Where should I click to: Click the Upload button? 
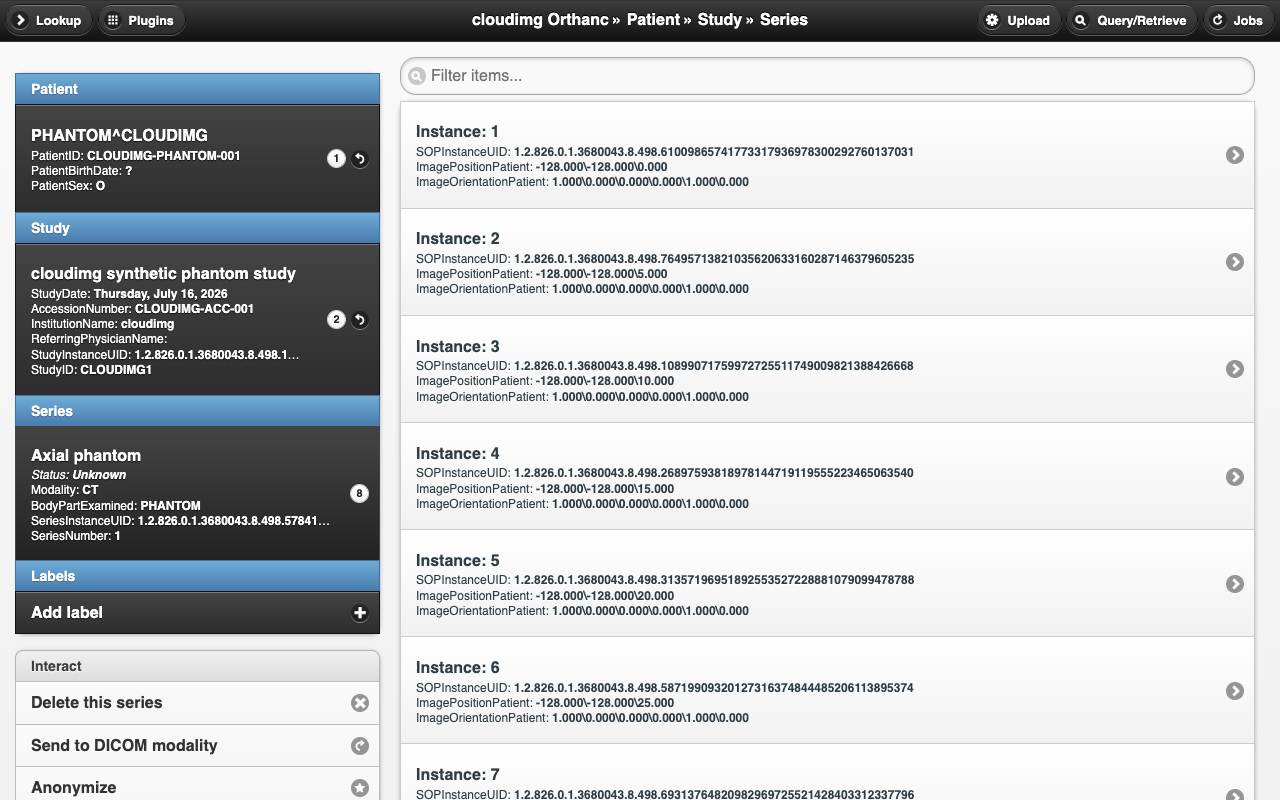[1019, 20]
